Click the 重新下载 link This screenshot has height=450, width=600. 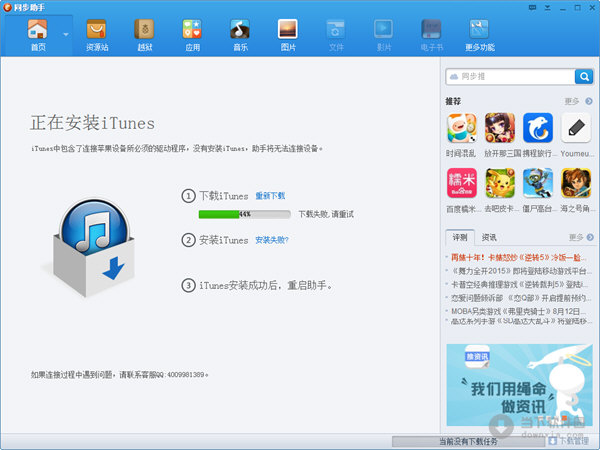[270, 196]
